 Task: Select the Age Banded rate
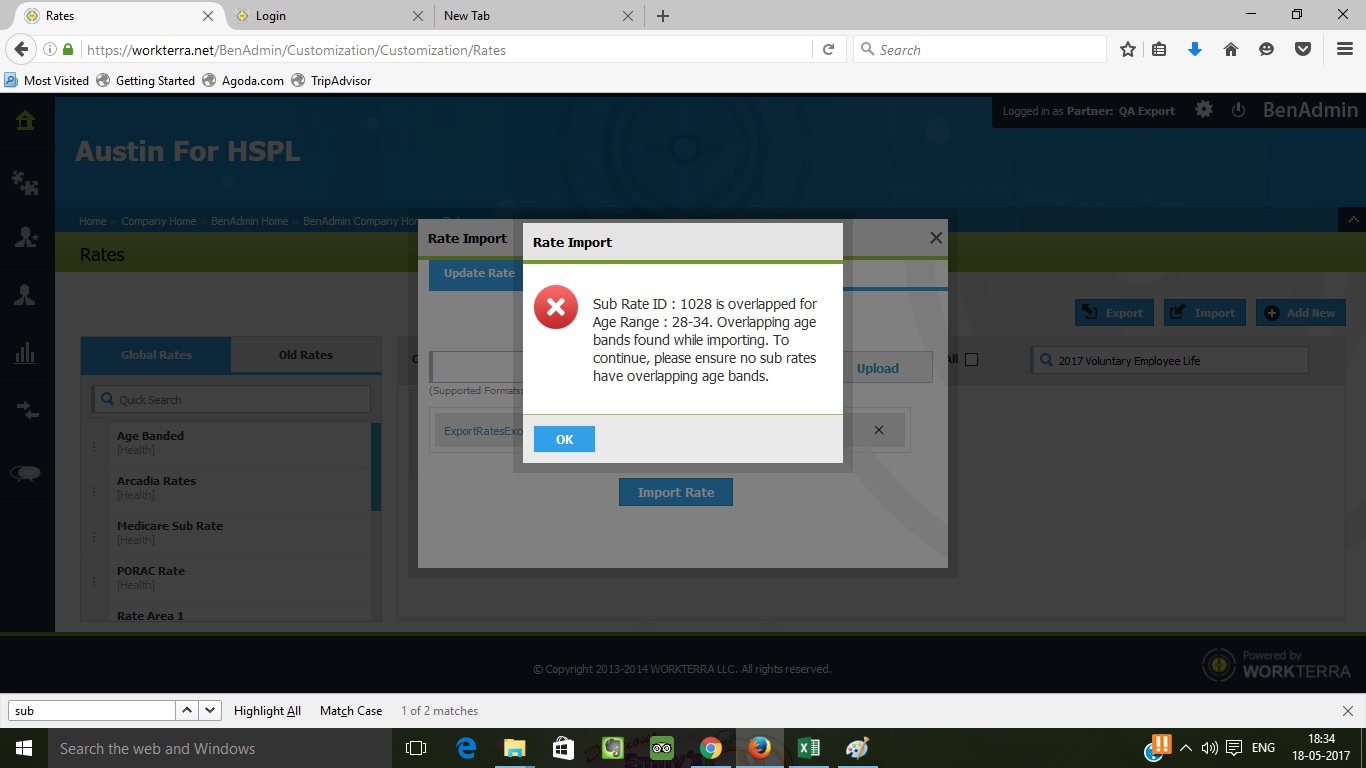[x=150, y=436]
